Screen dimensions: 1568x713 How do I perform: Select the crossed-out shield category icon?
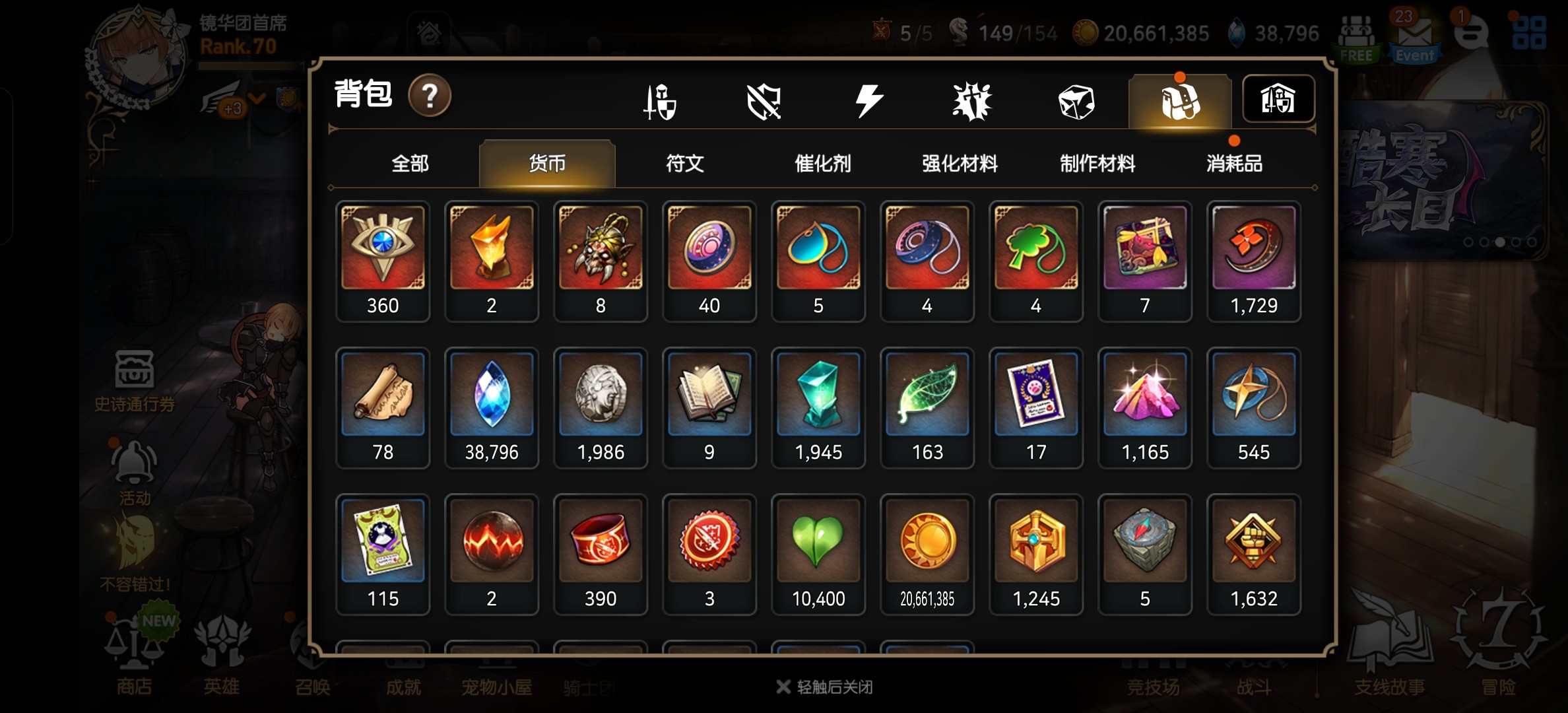point(764,102)
